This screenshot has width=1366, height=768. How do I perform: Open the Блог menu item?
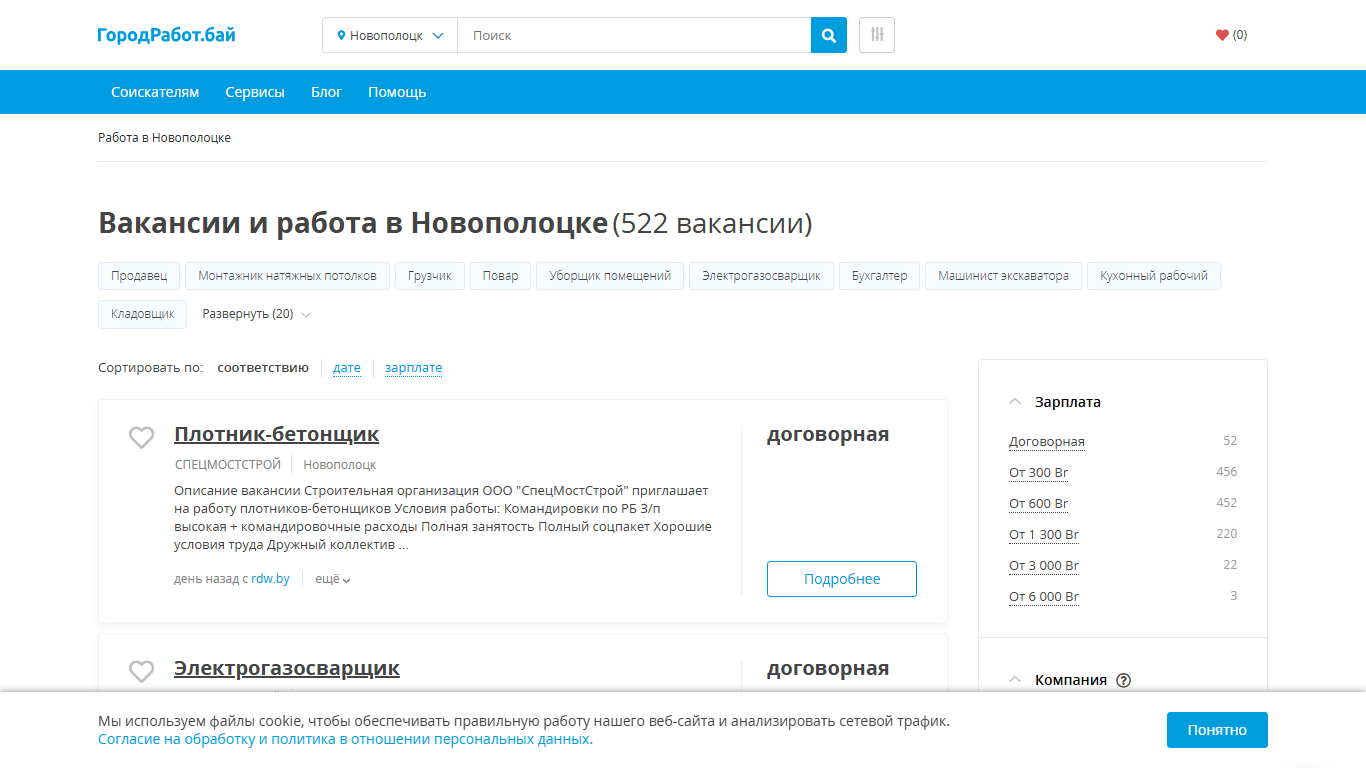pos(326,92)
